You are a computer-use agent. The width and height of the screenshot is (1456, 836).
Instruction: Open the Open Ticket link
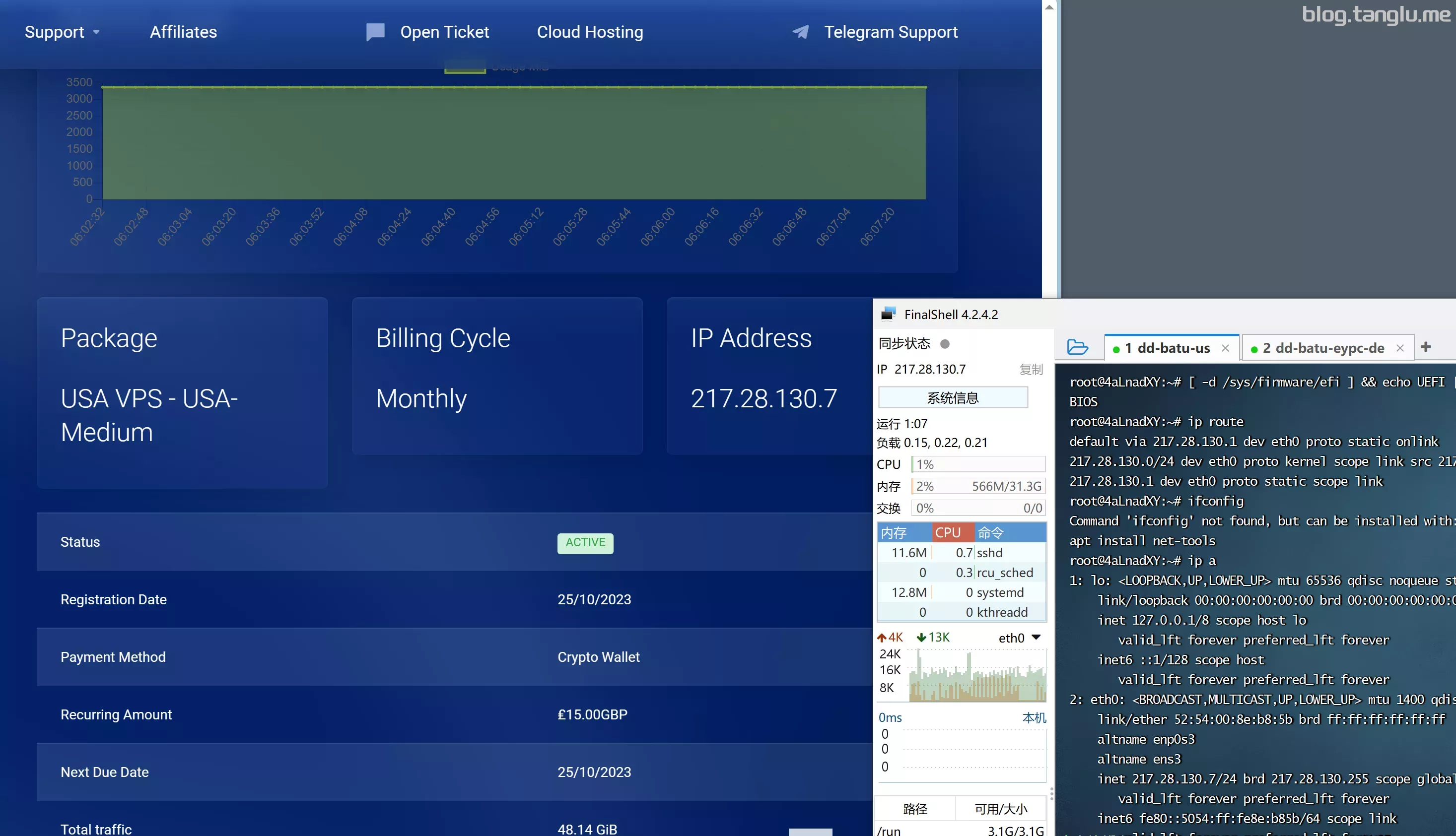point(445,32)
